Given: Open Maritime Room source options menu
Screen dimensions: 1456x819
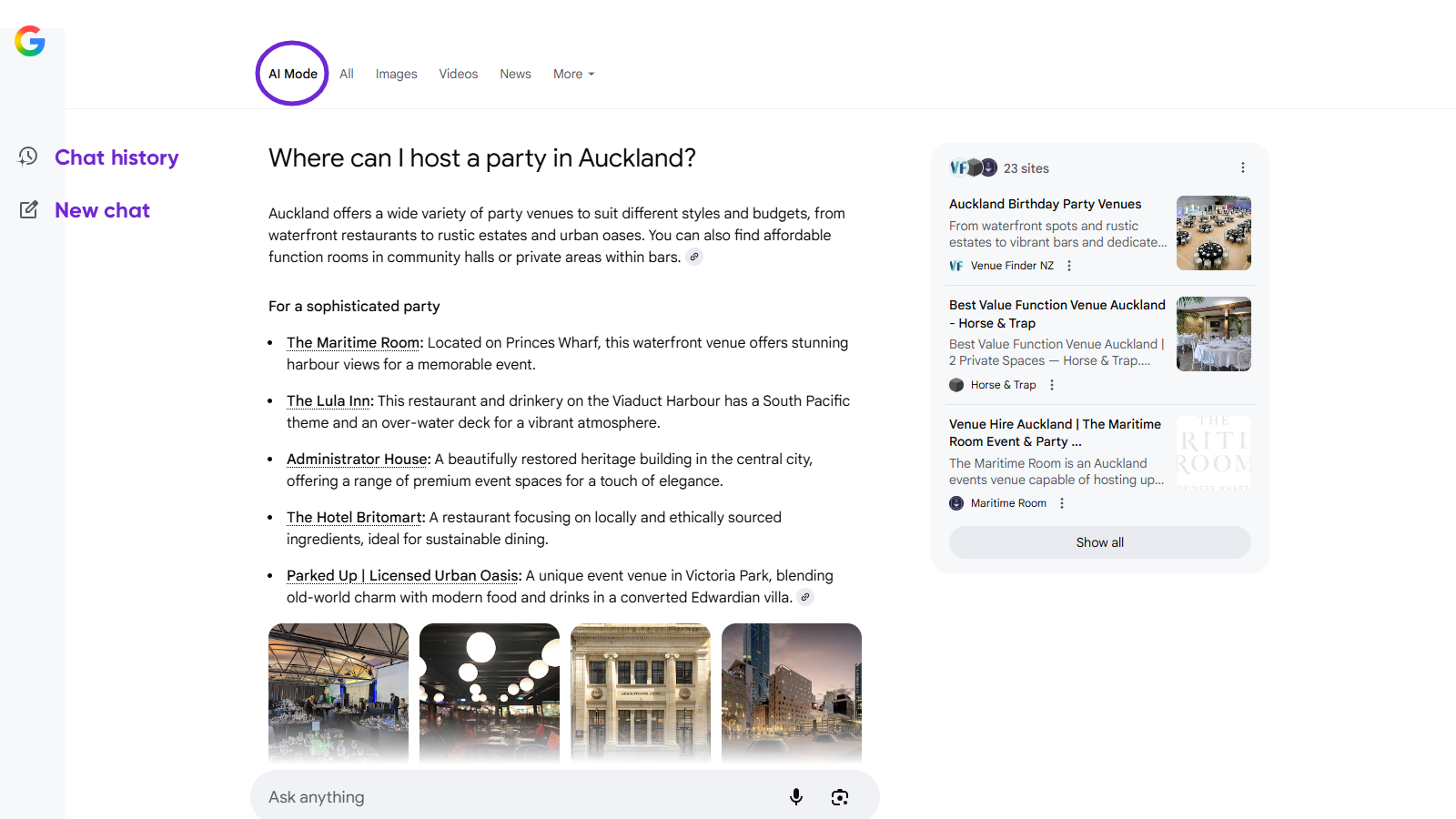Looking at the screenshot, I should (1062, 503).
